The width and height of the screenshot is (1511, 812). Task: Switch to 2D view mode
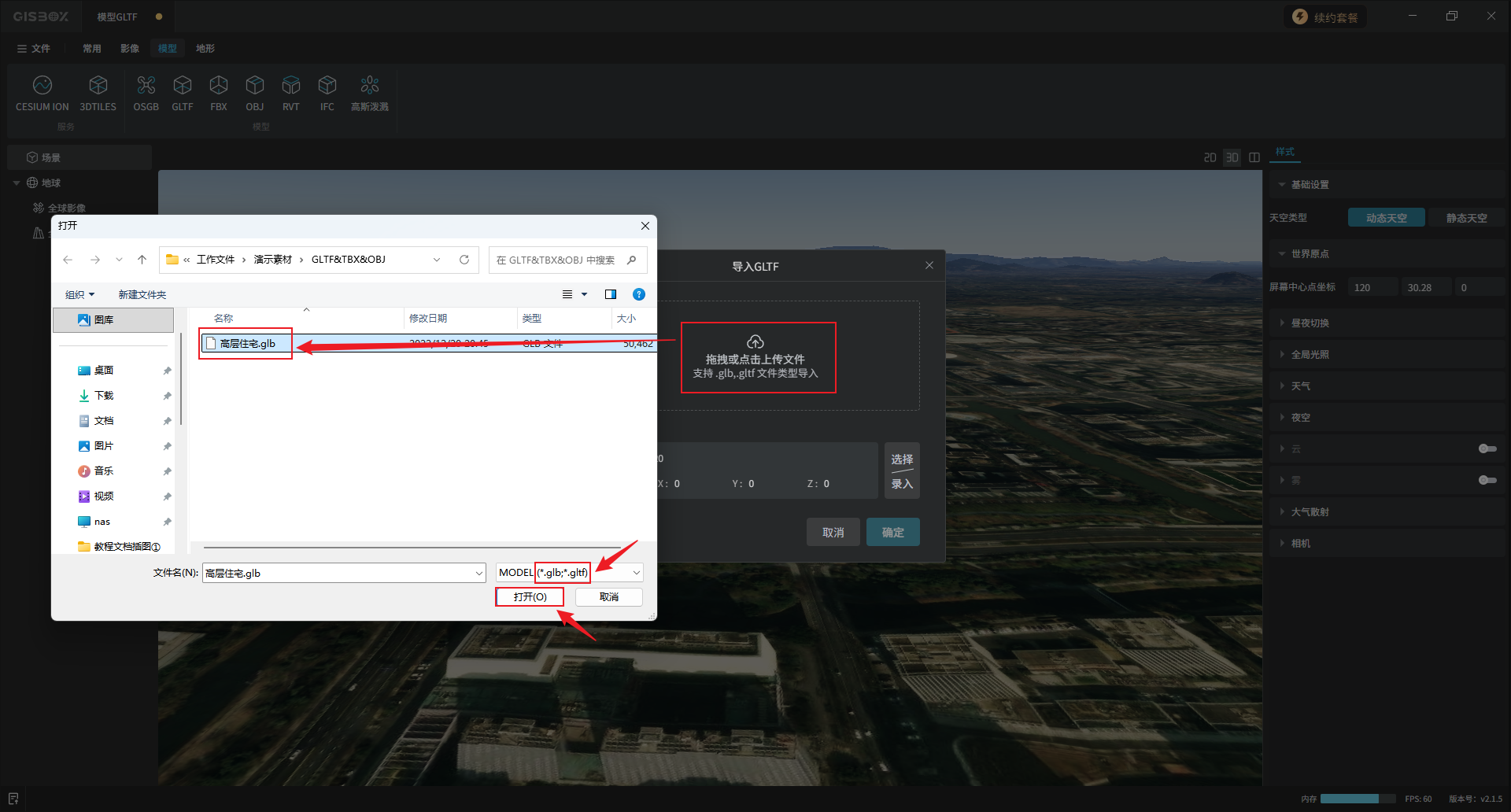(1210, 157)
